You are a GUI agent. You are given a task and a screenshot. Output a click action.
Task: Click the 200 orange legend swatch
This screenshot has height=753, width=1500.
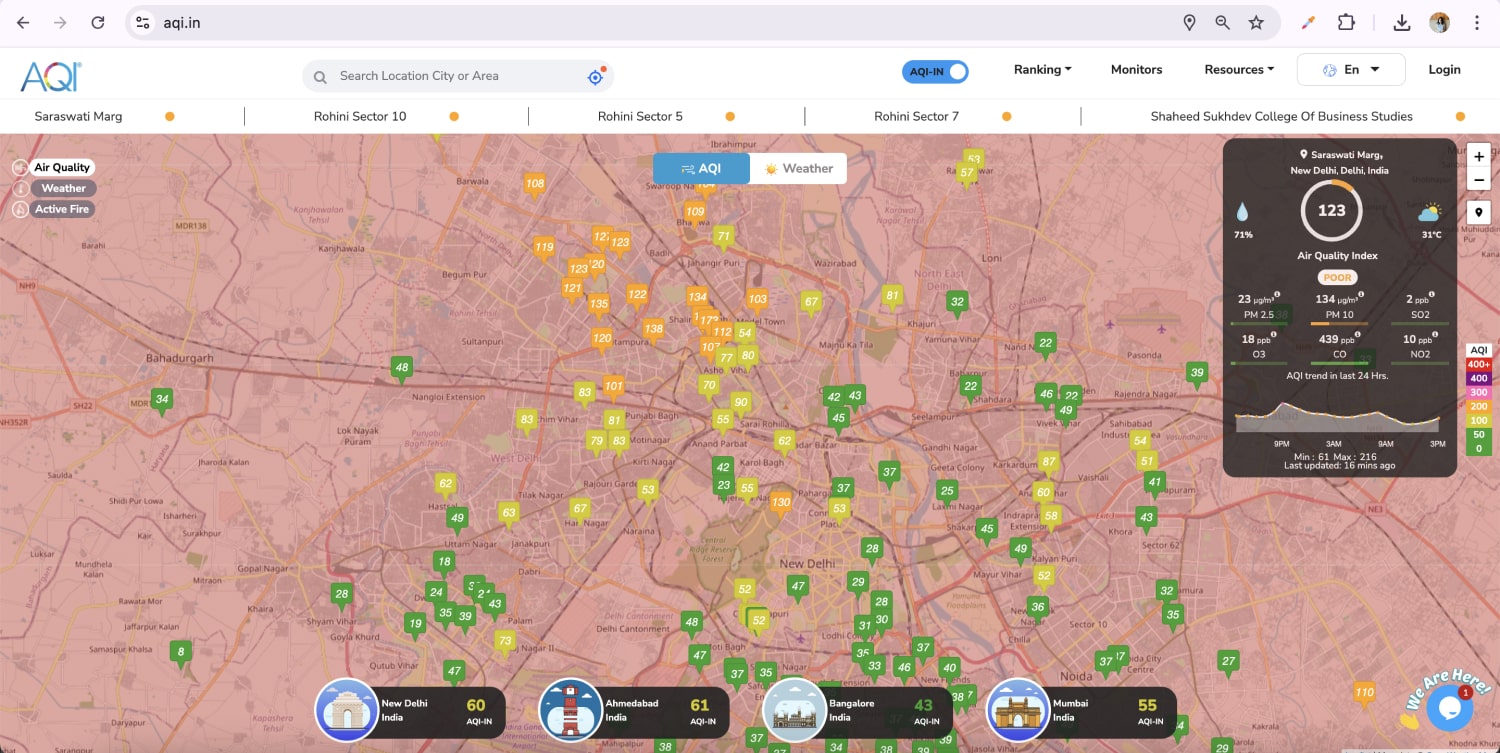pyautogui.click(x=1478, y=406)
